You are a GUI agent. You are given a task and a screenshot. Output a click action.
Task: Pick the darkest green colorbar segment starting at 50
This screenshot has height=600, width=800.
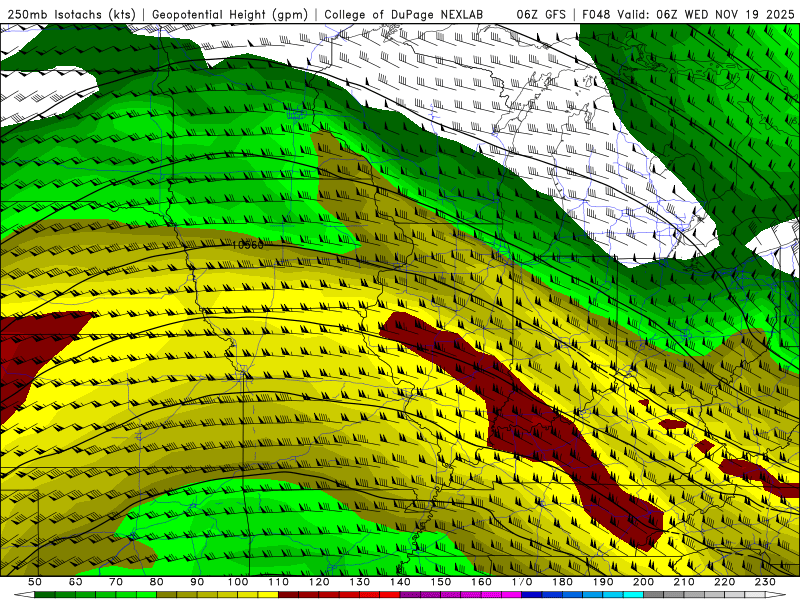click(45, 595)
